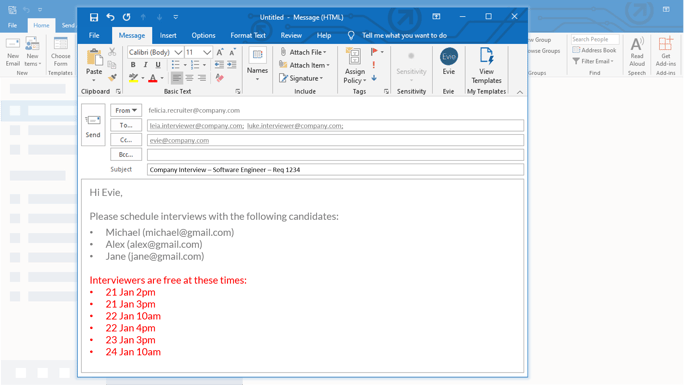
Task: Open the File tab in message window
Action: pyautogui.click(x=94, y=35)
